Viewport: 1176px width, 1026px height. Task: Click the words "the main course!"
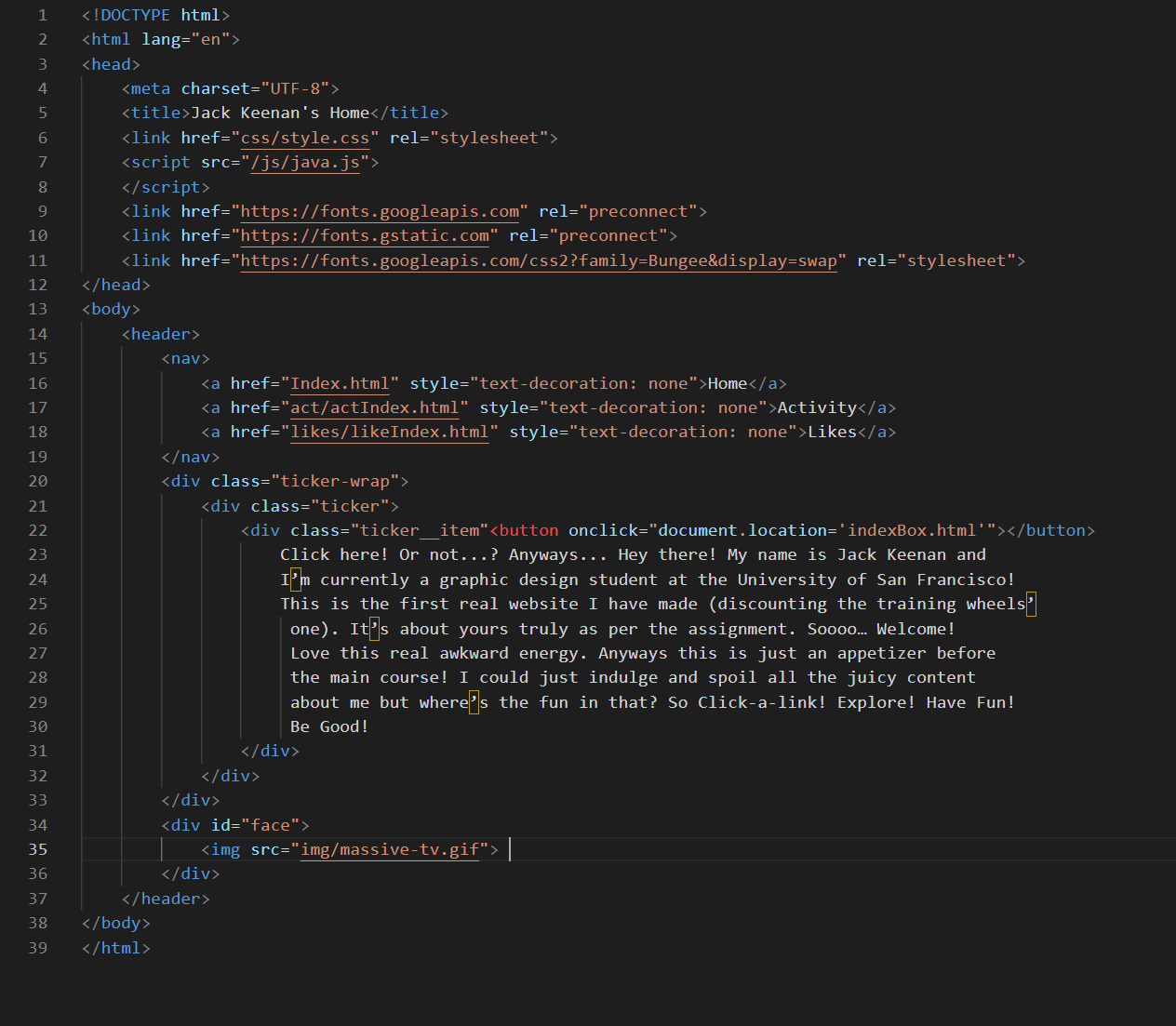tap(369, 677)
